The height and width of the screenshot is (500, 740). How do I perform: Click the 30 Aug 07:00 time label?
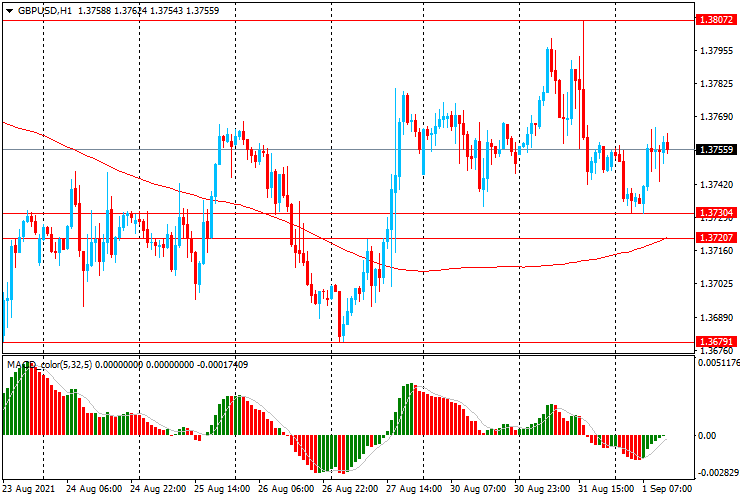pos(479,489)
